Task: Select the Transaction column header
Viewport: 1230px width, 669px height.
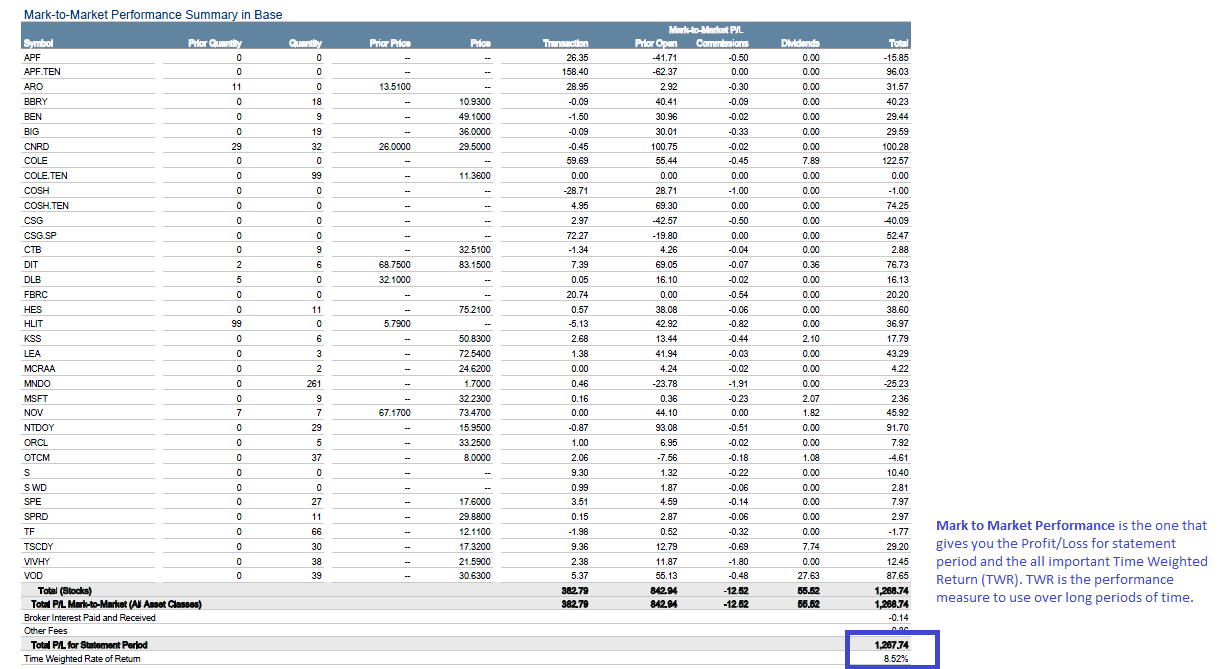Action: coord(565,43)
